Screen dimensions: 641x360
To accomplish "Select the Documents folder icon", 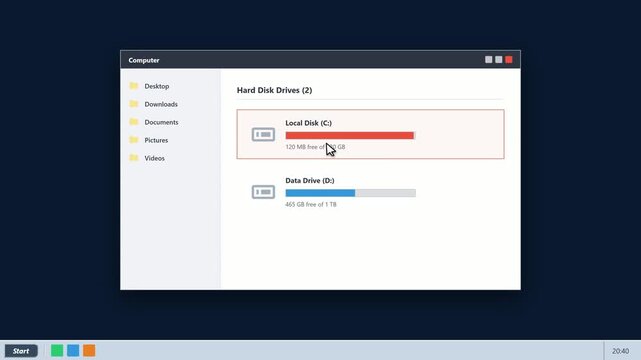I will coord(134,122).
